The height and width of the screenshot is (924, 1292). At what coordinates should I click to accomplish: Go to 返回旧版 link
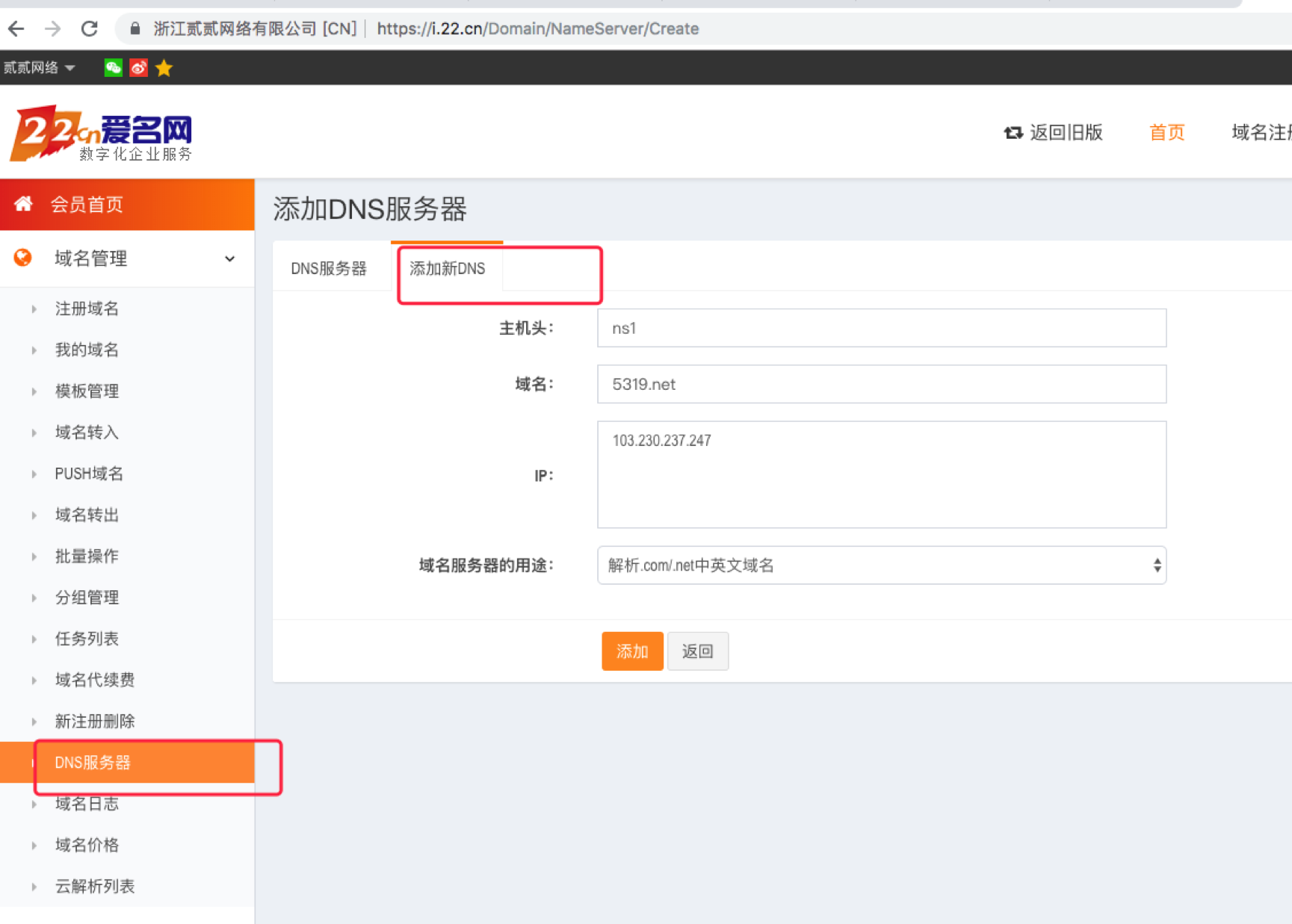tap(1054, 133)
